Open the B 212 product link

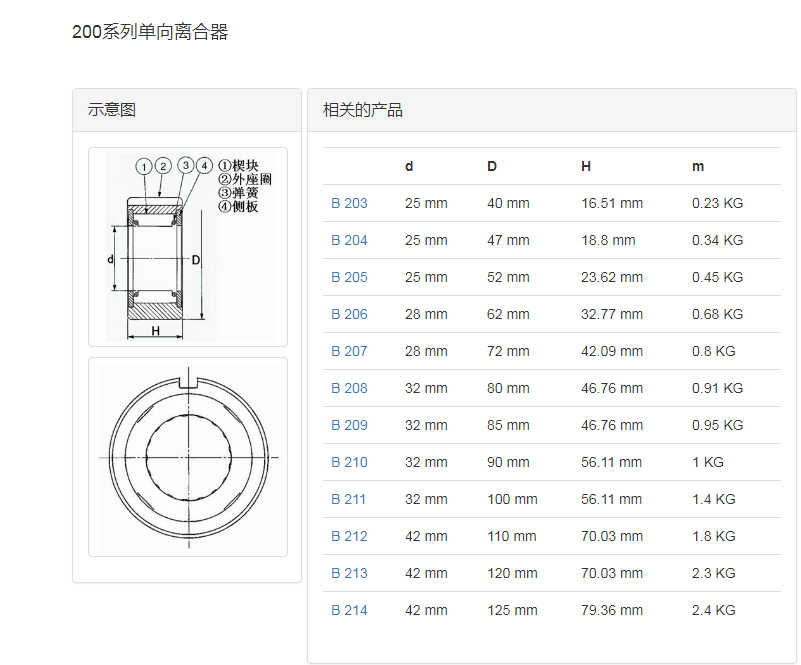(x=349, y=536)
